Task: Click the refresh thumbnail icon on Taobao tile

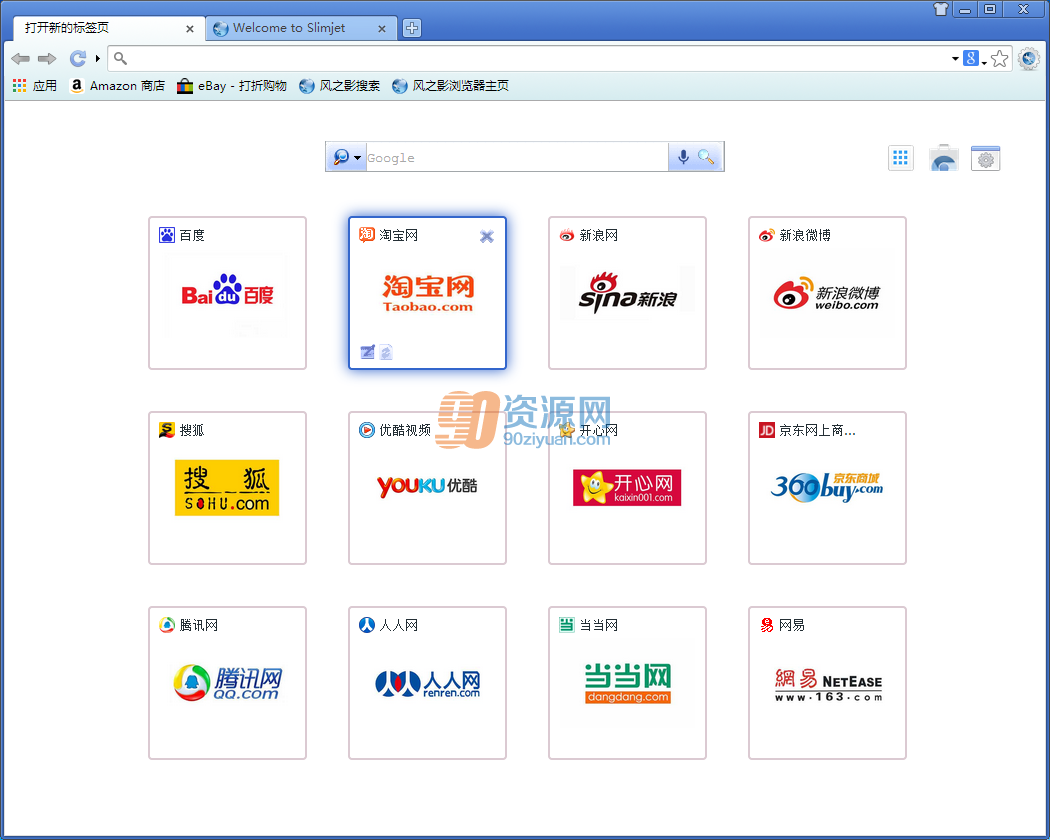Action: [x=386, y=352]
